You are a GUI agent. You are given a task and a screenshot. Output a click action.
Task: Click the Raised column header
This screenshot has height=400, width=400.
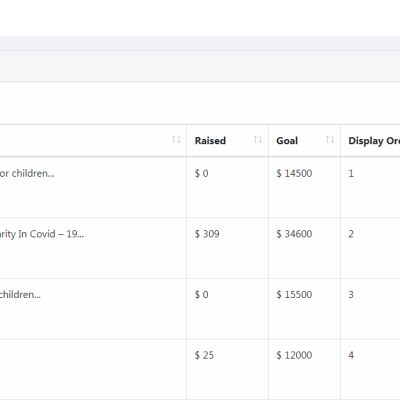coord(210,141)
